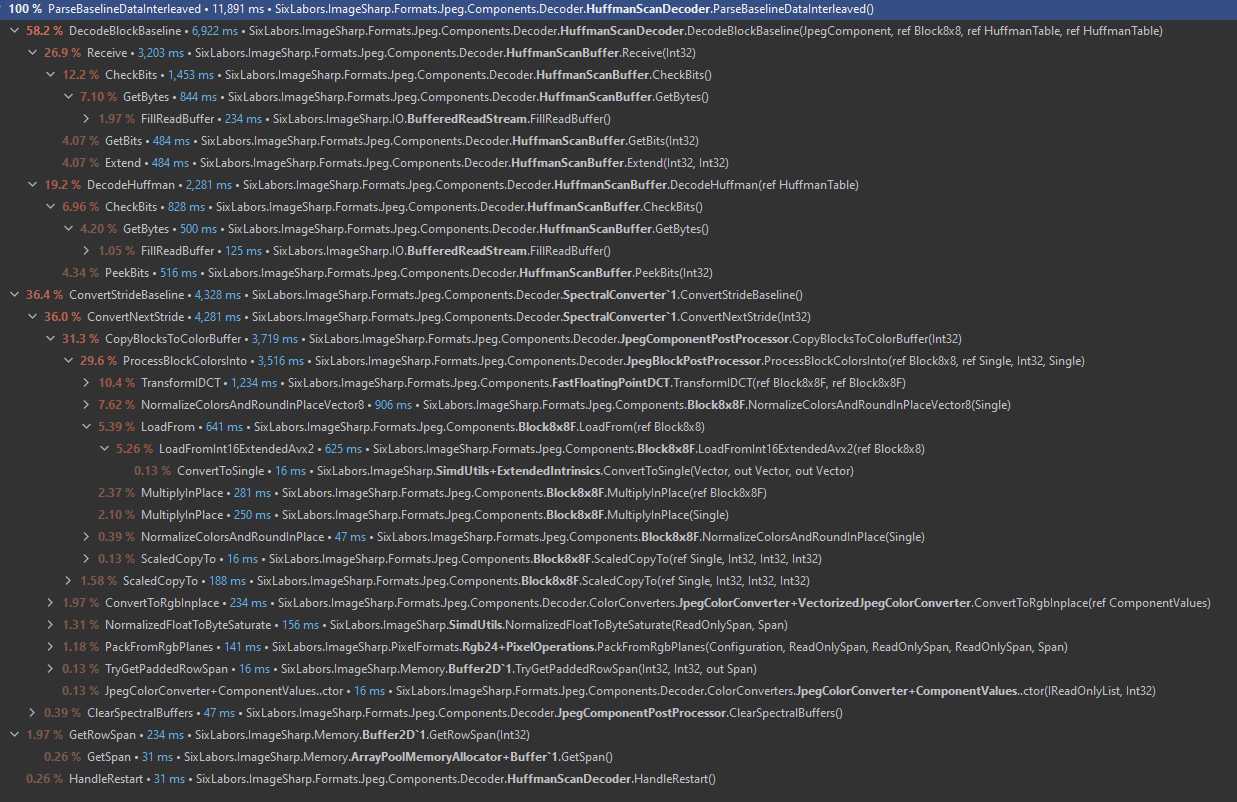Collapse the ConvertNextStride 36.0 % node

[x=32, y=317]
